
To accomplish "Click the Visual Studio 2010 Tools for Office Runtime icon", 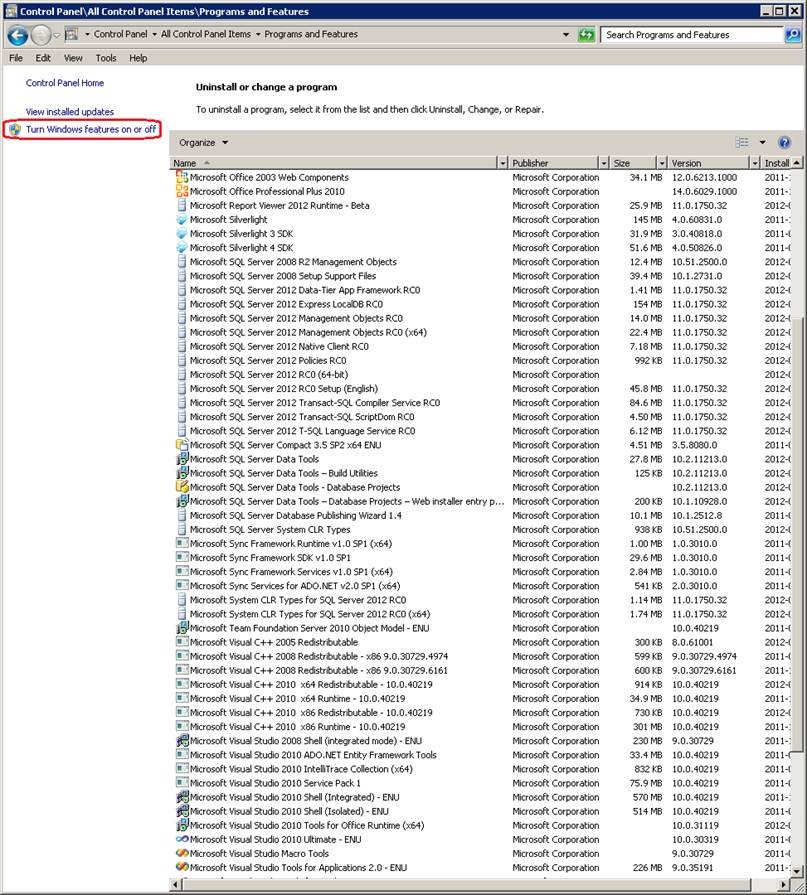I will click(x=181, y=825).
